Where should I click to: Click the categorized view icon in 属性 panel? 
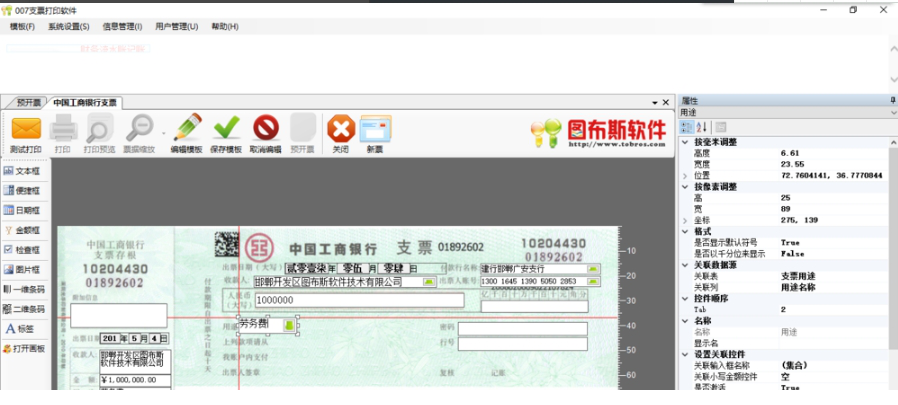coord(686,127)
